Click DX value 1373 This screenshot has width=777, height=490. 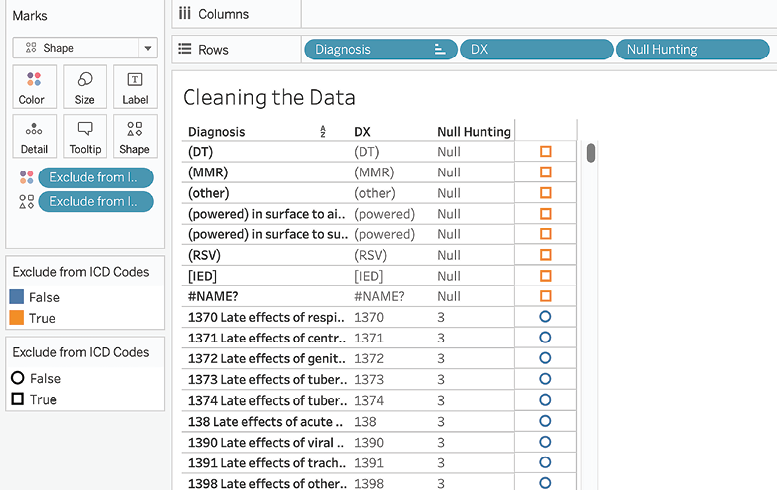tap(369, 380)
